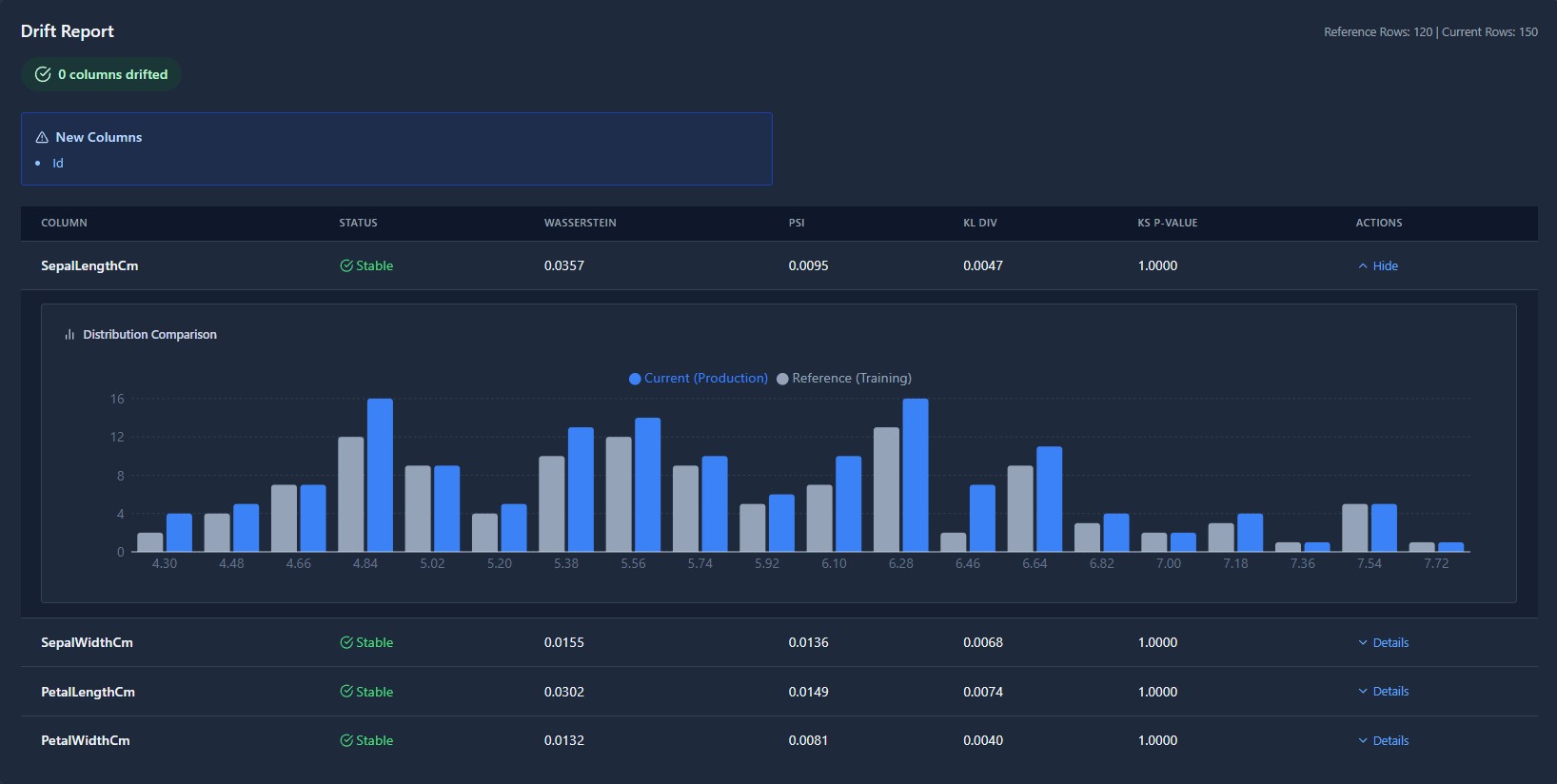1557x784 pixels.
Task: Click the blue Current legend color dot
Action: (635, 379)
